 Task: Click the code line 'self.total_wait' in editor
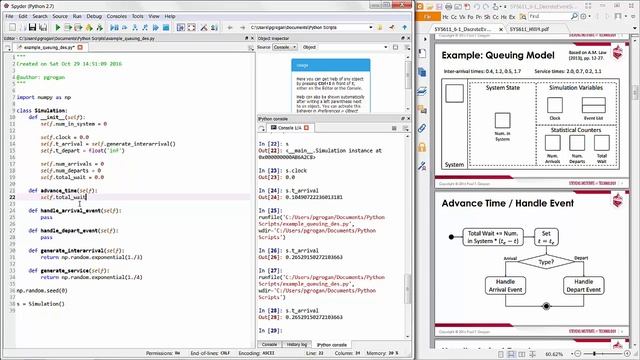(x=63, y=197)
